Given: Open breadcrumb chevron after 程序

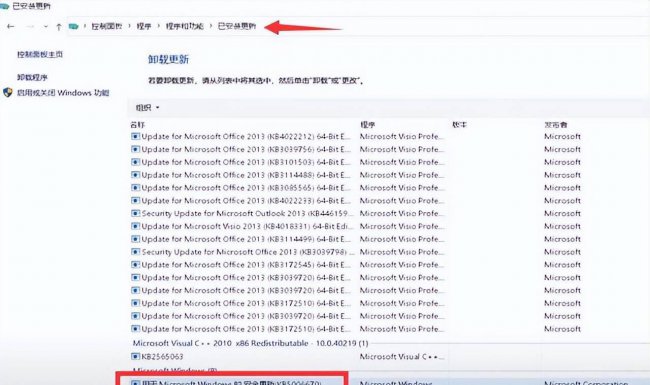Looking at the screenshot, I should [x=158, y=26].
